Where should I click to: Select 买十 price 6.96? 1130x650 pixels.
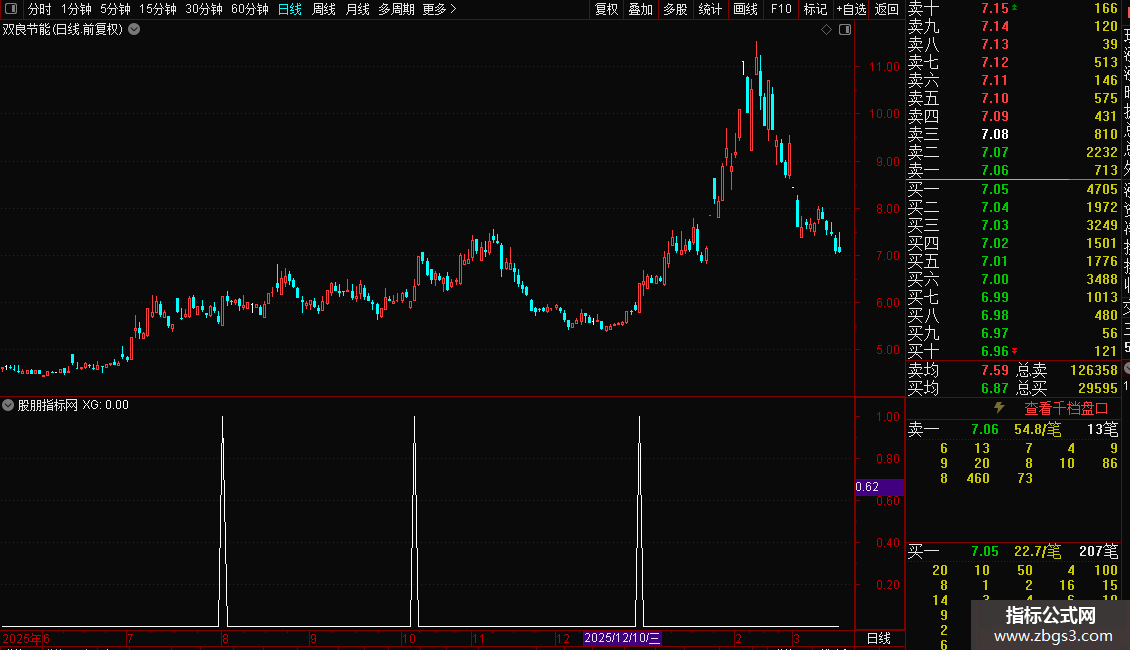995,351
